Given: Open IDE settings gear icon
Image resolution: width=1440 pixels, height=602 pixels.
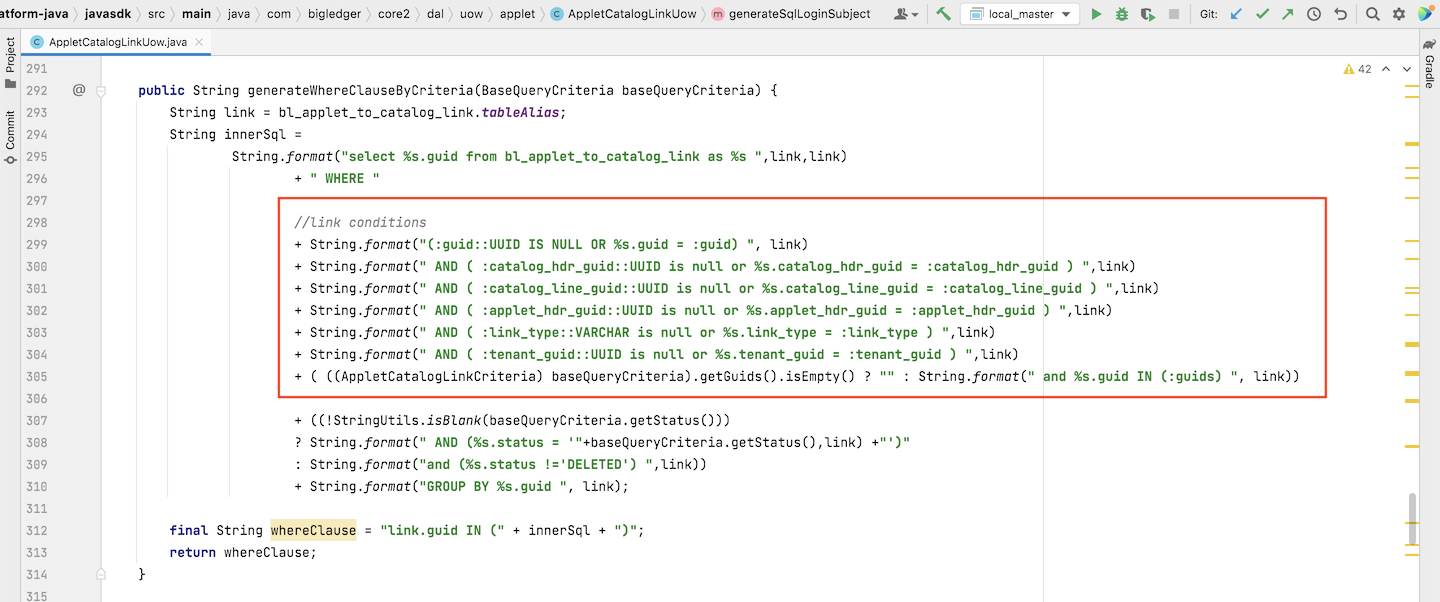Looking at the screenshot, I should pos(1399,14).
